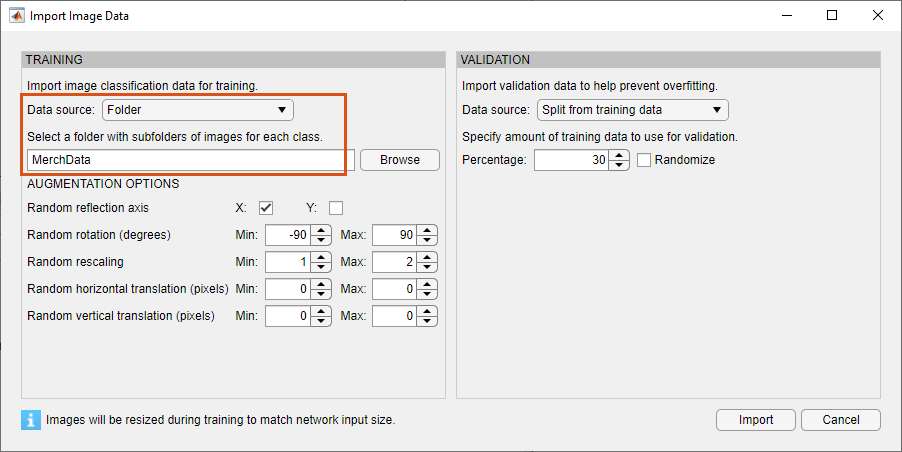Open the training Data source Folder dropdown
Viewport: 902px width, 452px height.
pyautogui.click(x=198, y=109)
